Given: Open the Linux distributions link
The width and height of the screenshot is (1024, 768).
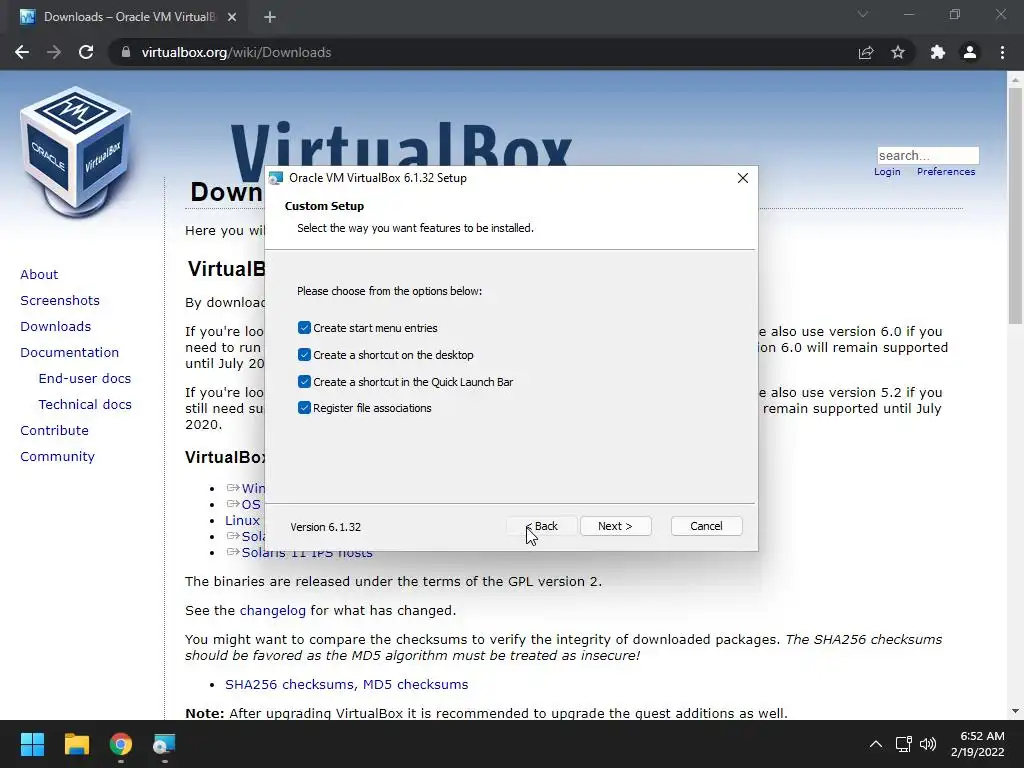Looking at the screenshot, I should point(243,520).
